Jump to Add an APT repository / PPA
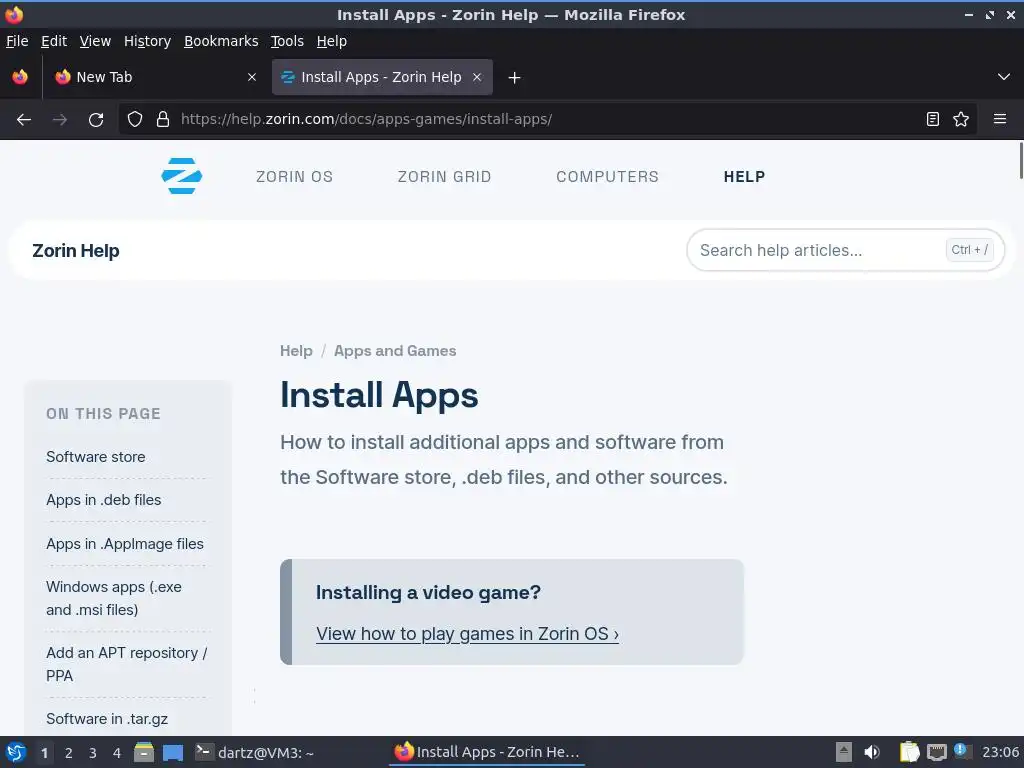Image resolution: width=1024 pixels, height=768 pixels. [x=127, y=664]
